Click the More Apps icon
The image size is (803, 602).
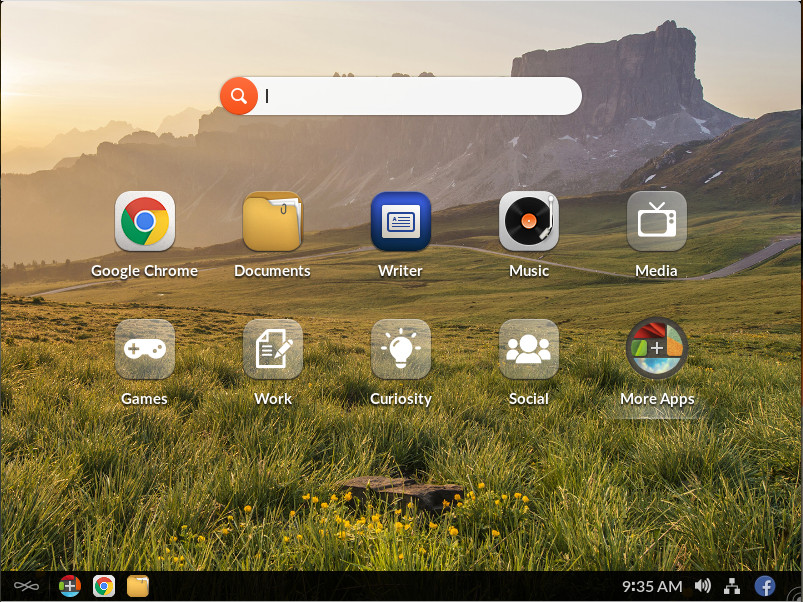point(656,349)
